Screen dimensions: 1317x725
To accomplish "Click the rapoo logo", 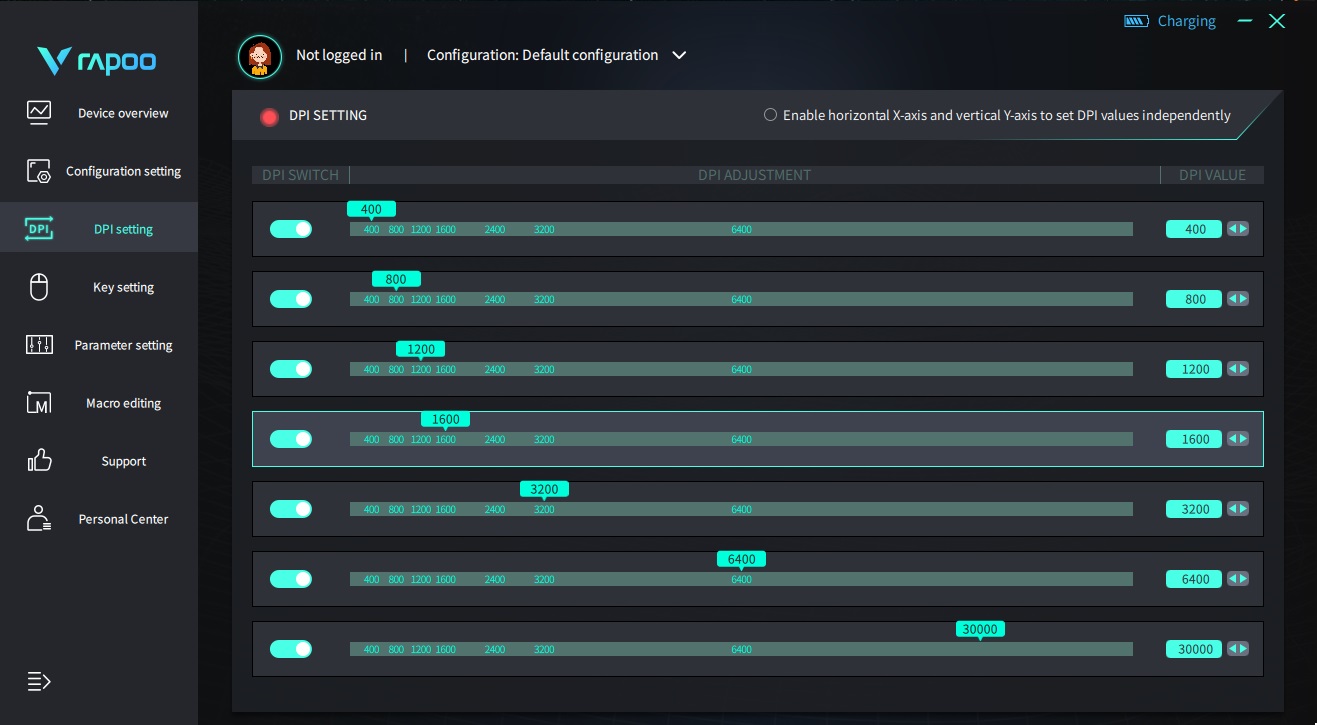I will (x=97, y=62).
